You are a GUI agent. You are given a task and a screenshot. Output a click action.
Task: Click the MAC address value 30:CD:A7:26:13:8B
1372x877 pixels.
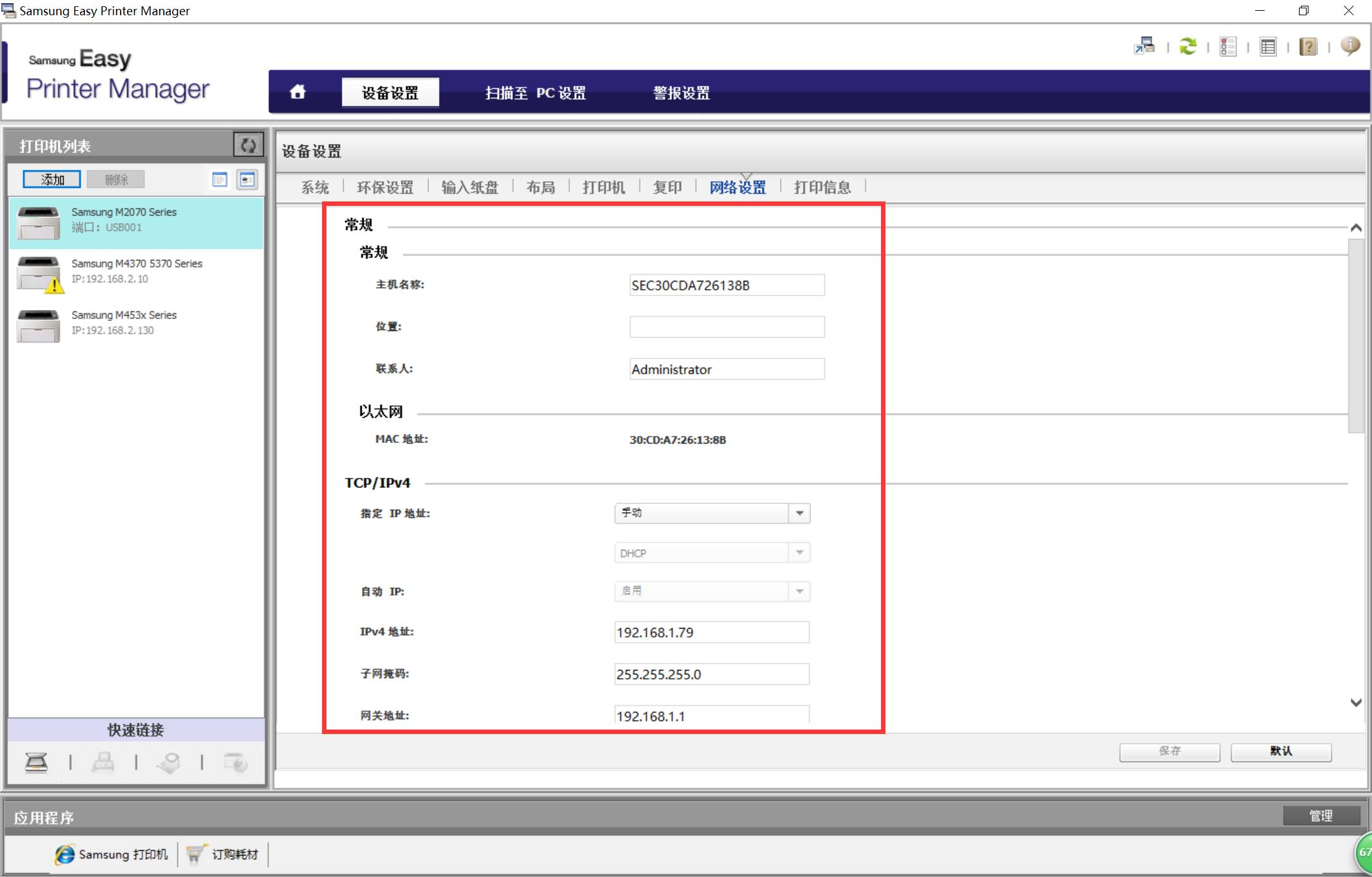pyautogui.click(x=678, y=440)
